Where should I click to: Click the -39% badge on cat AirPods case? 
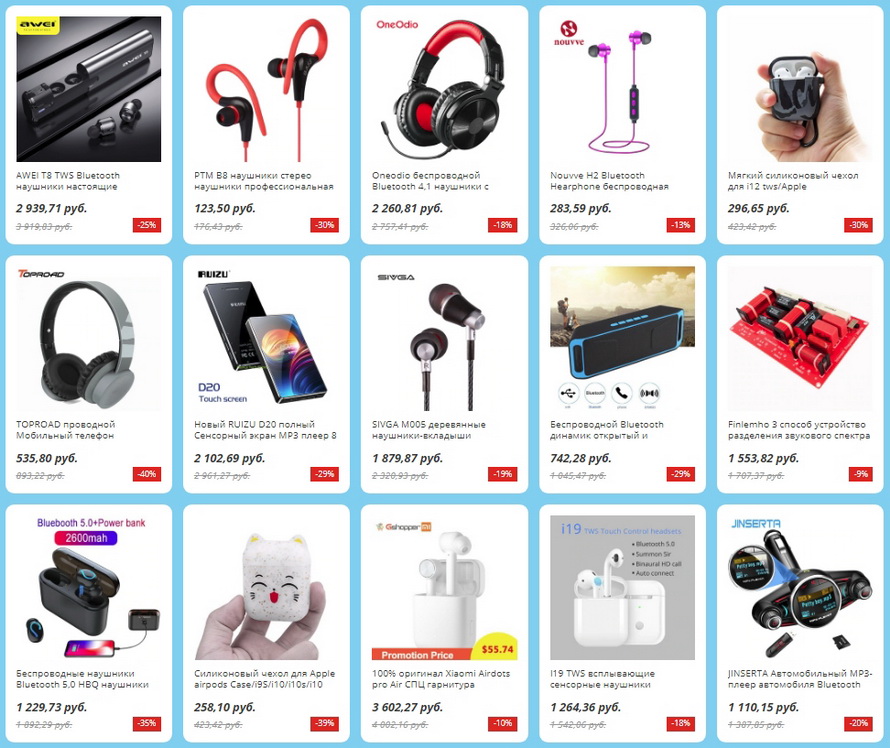pos(325,723)
